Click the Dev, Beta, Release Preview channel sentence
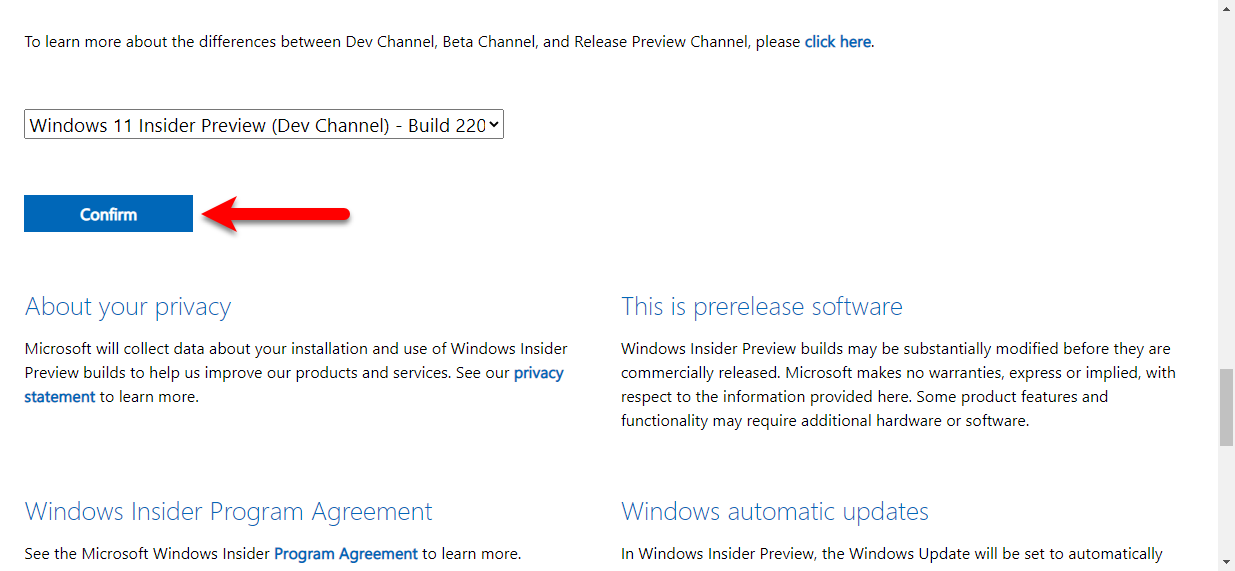The width and height of the screenshot is (1235, 571). (x=450, y=42)
